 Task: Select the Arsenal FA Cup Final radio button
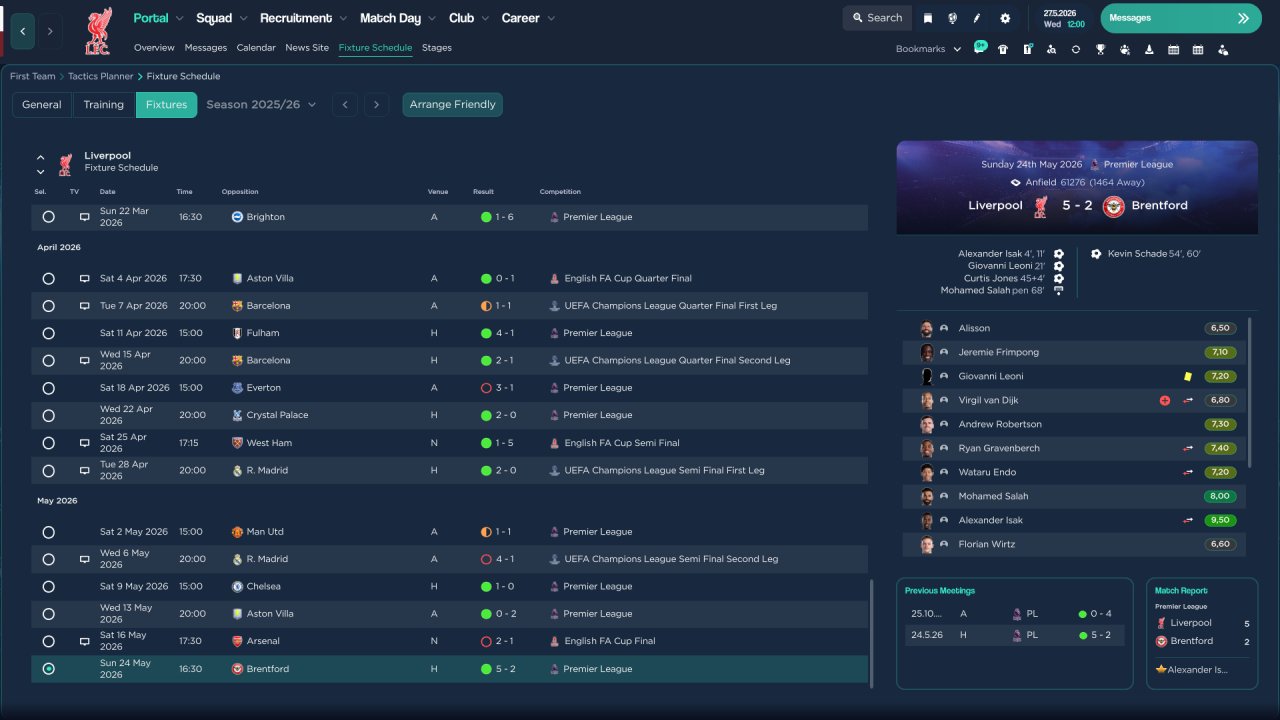coord(48,641)
